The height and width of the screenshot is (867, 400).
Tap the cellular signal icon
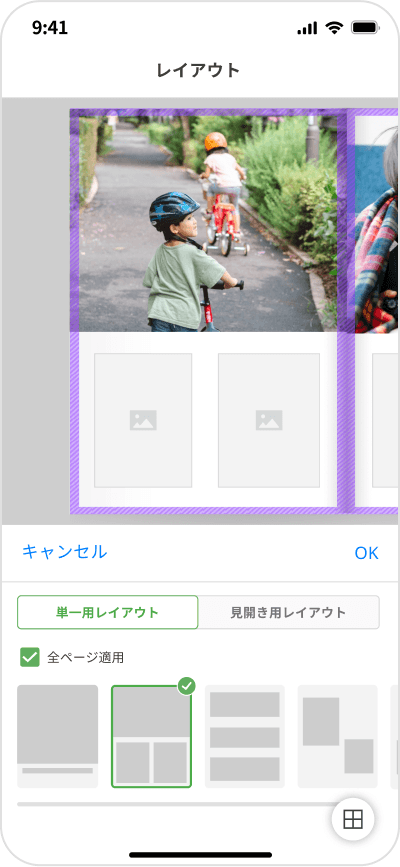[307, 28]
